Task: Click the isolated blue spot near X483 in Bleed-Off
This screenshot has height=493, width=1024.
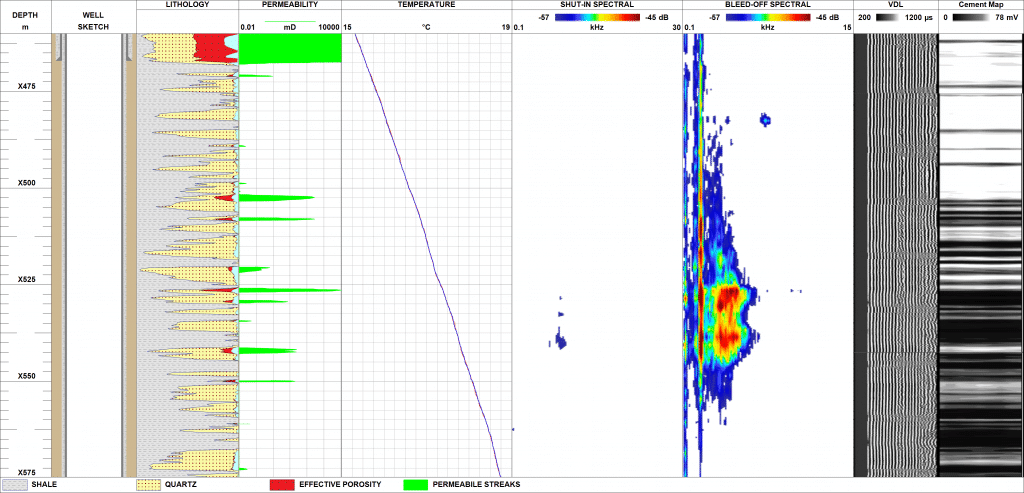Action: [x=765, y=119]
